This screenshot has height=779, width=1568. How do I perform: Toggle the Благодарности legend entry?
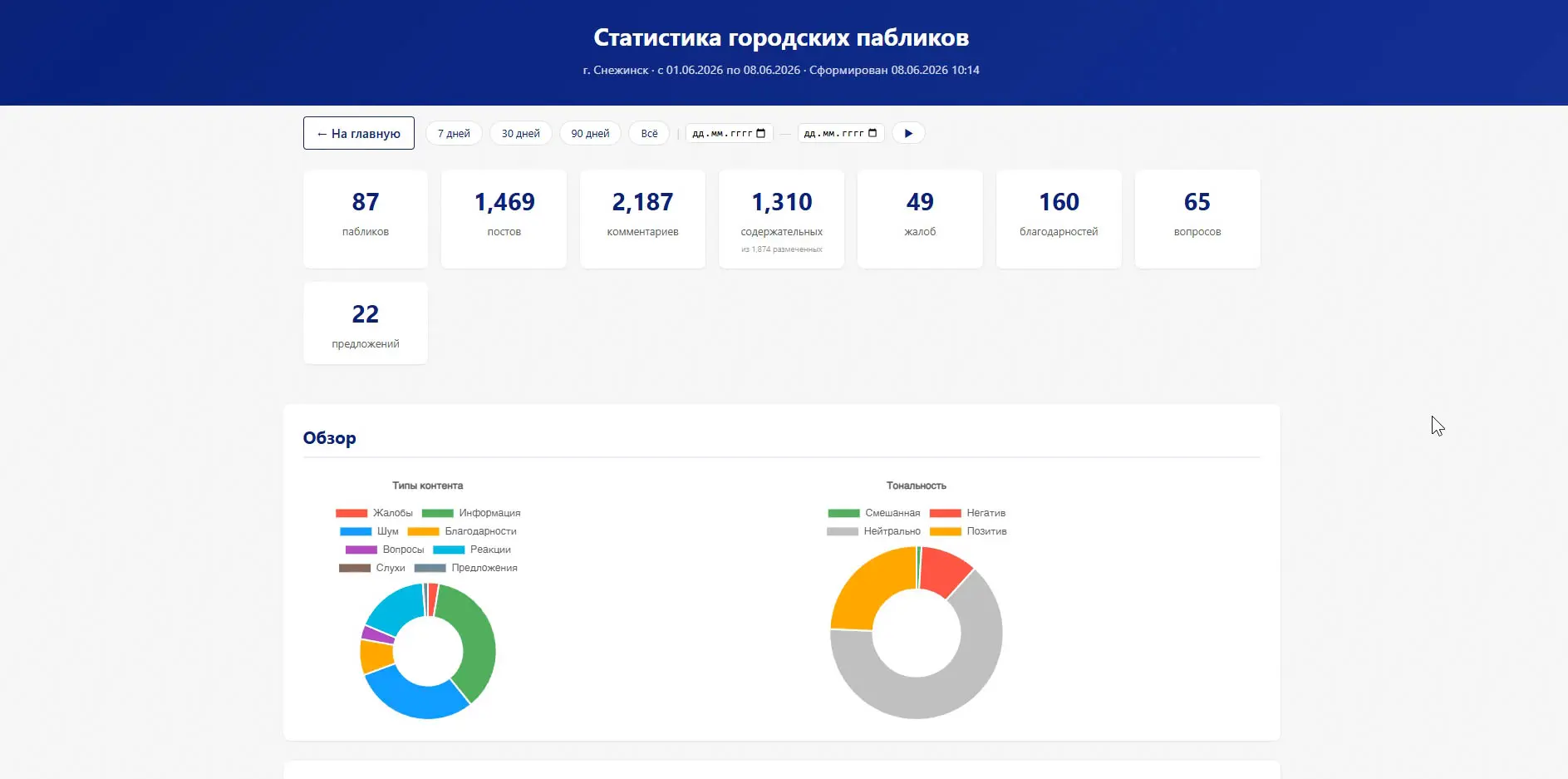(462, 531)
